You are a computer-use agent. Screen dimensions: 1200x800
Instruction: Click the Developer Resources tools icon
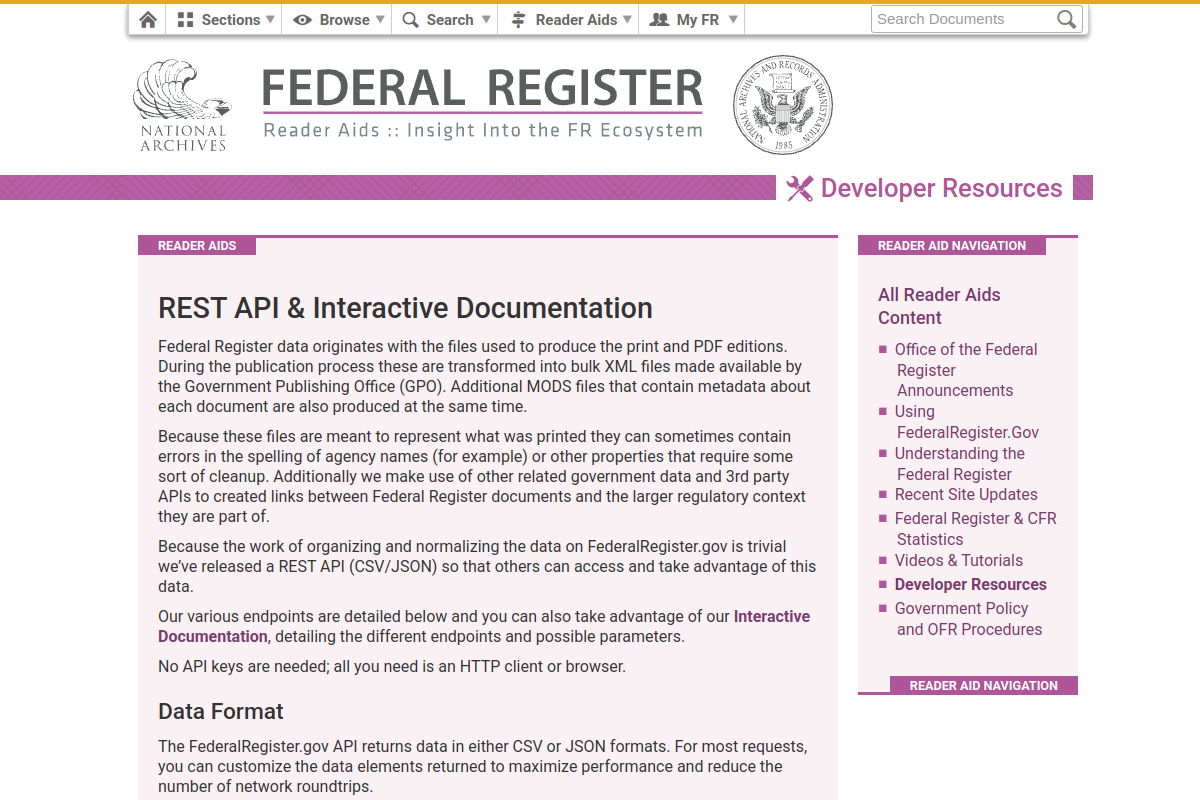click(x=799, y=188)
